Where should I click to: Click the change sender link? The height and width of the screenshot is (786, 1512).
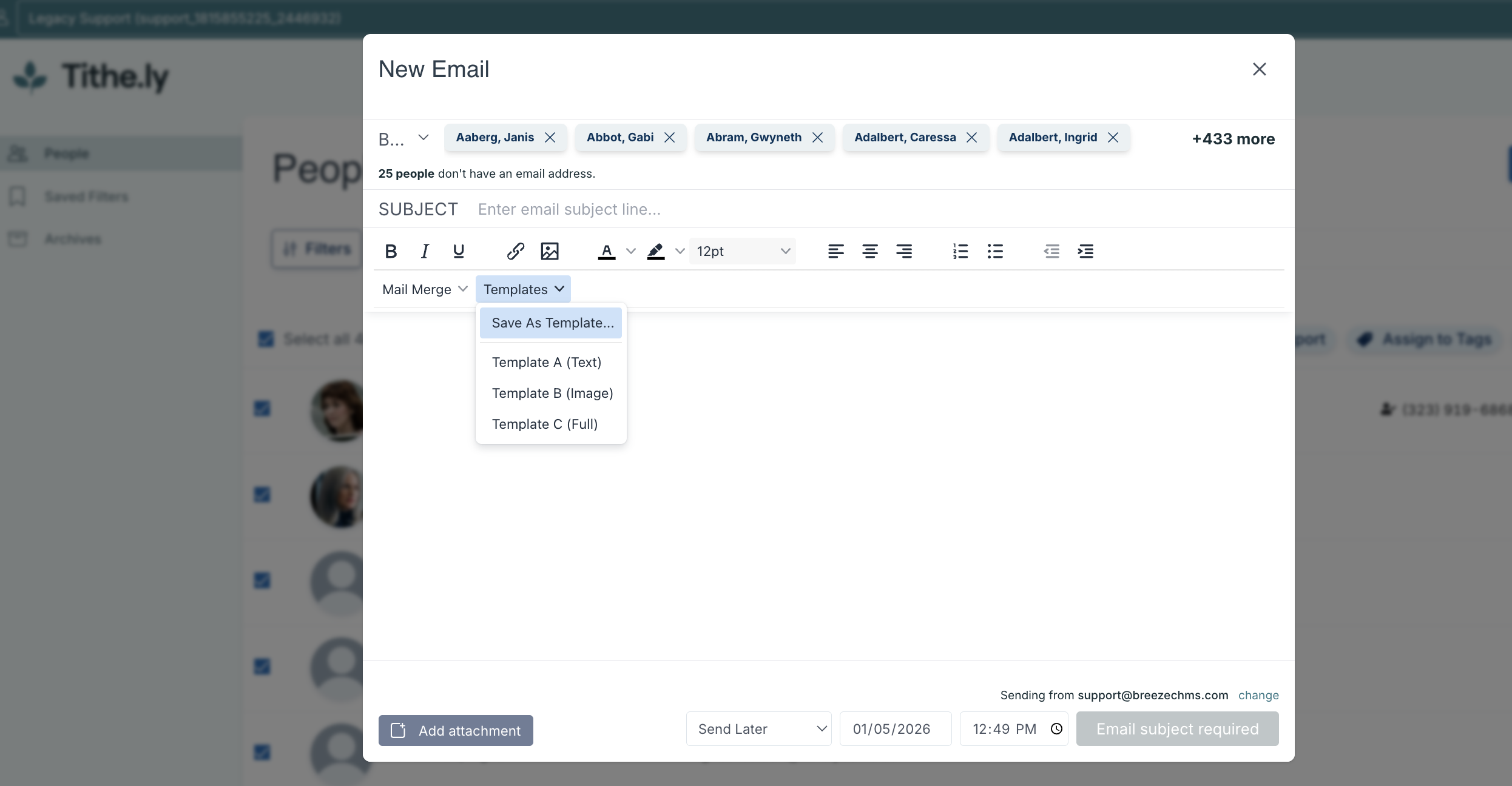point(1258,695)
